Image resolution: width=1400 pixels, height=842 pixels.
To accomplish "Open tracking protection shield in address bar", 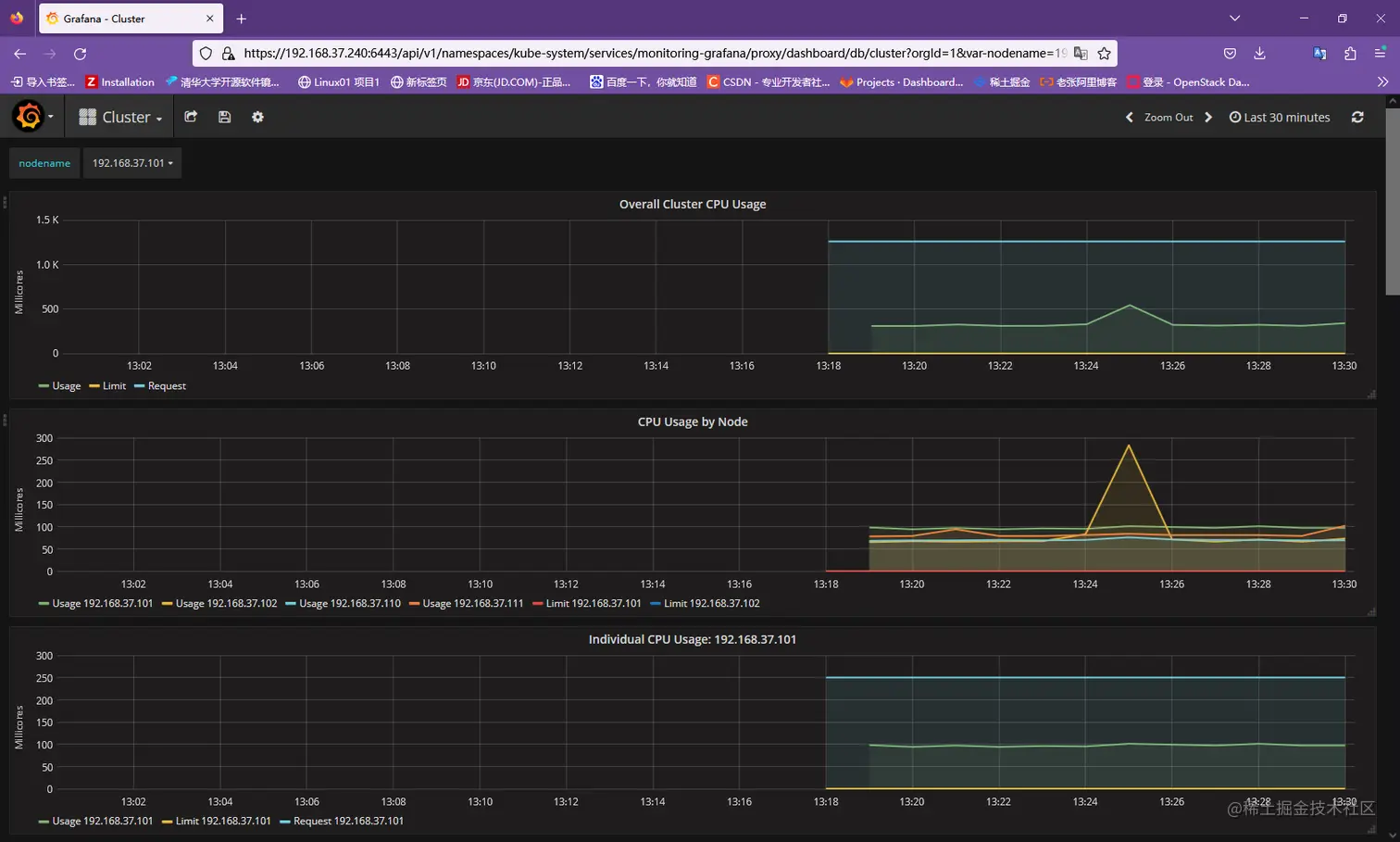I will [206, 54].
